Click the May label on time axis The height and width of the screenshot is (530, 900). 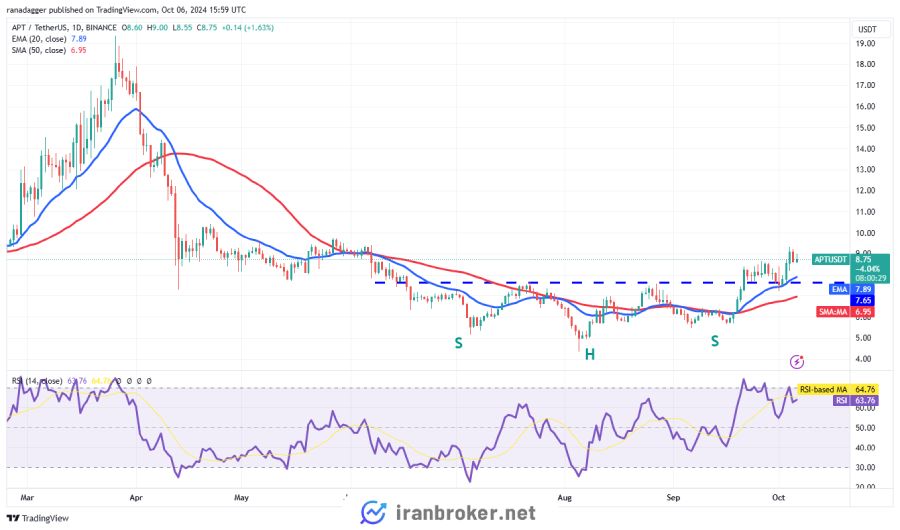point(241,497)
